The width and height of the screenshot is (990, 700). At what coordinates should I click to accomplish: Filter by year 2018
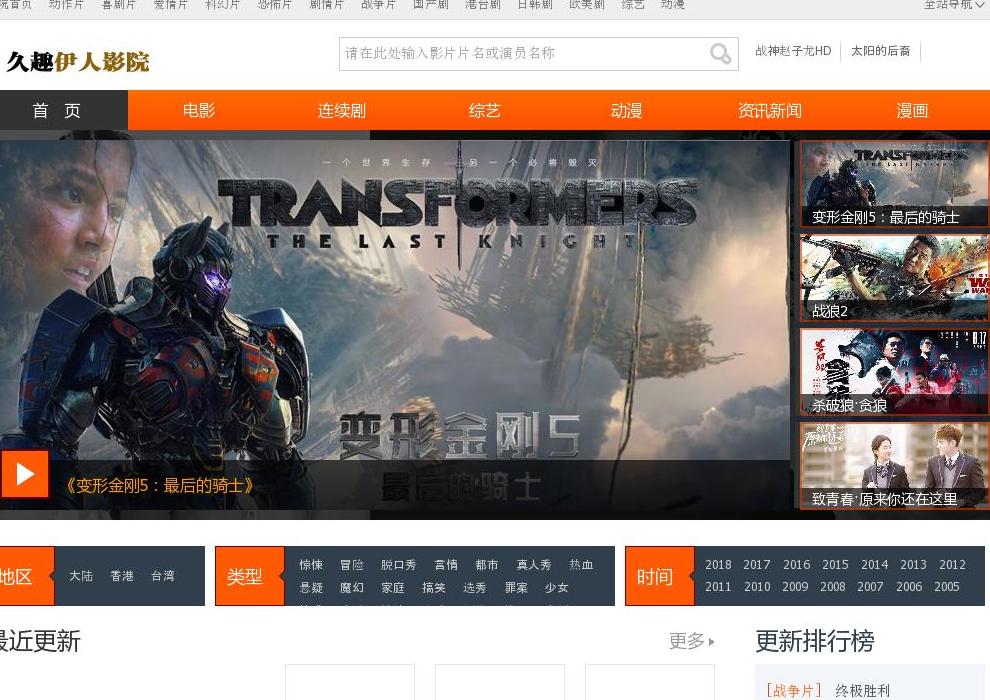point(719,564)
